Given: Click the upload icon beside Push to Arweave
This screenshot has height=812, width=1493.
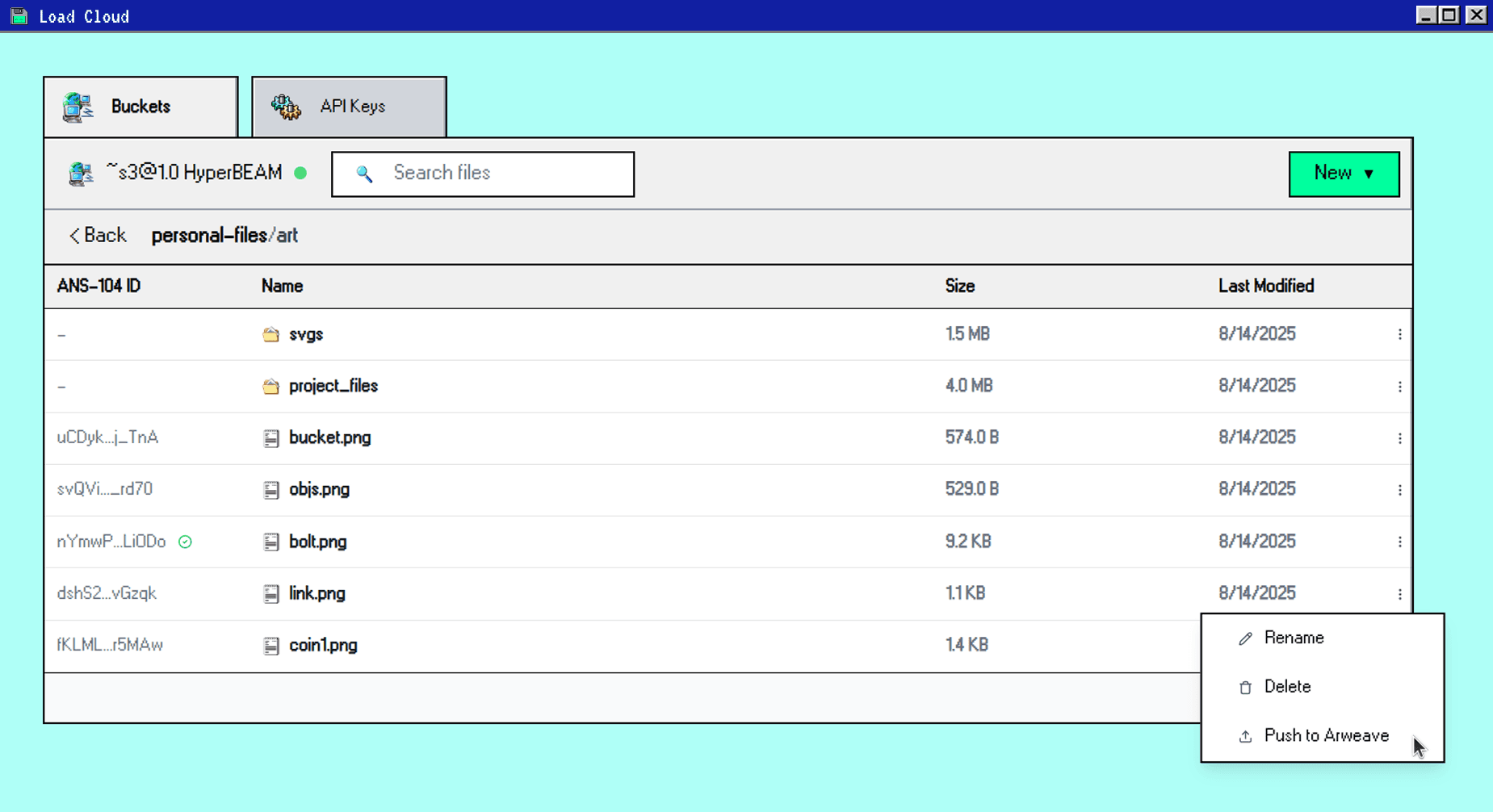Looking at the screenshot, I should coord(1245,736).
